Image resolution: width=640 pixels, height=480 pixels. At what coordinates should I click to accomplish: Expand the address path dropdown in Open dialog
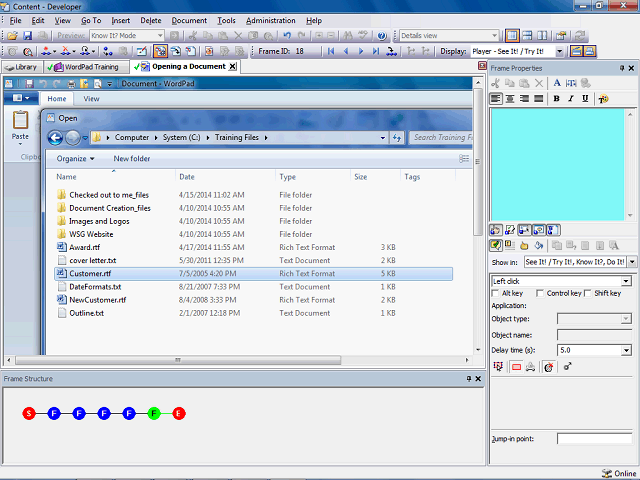tap(382, 138)
